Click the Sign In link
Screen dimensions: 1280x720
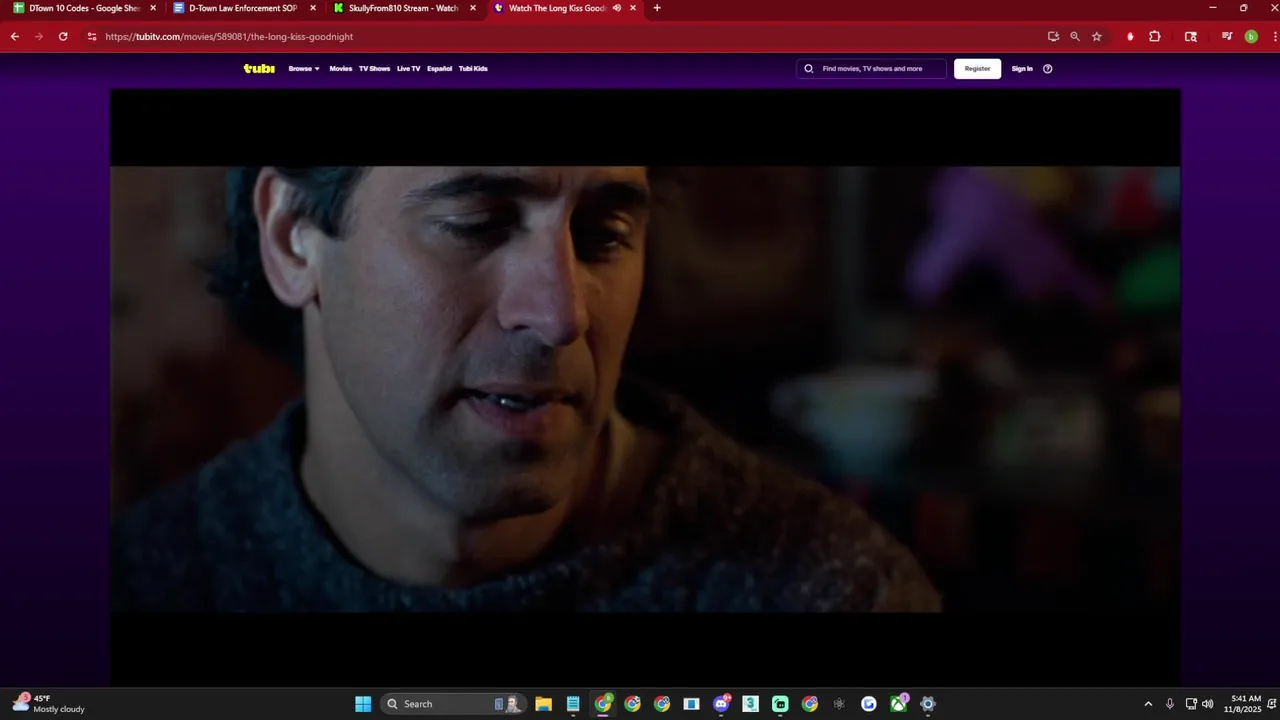pyautogui.click(x=1022, y=69)
